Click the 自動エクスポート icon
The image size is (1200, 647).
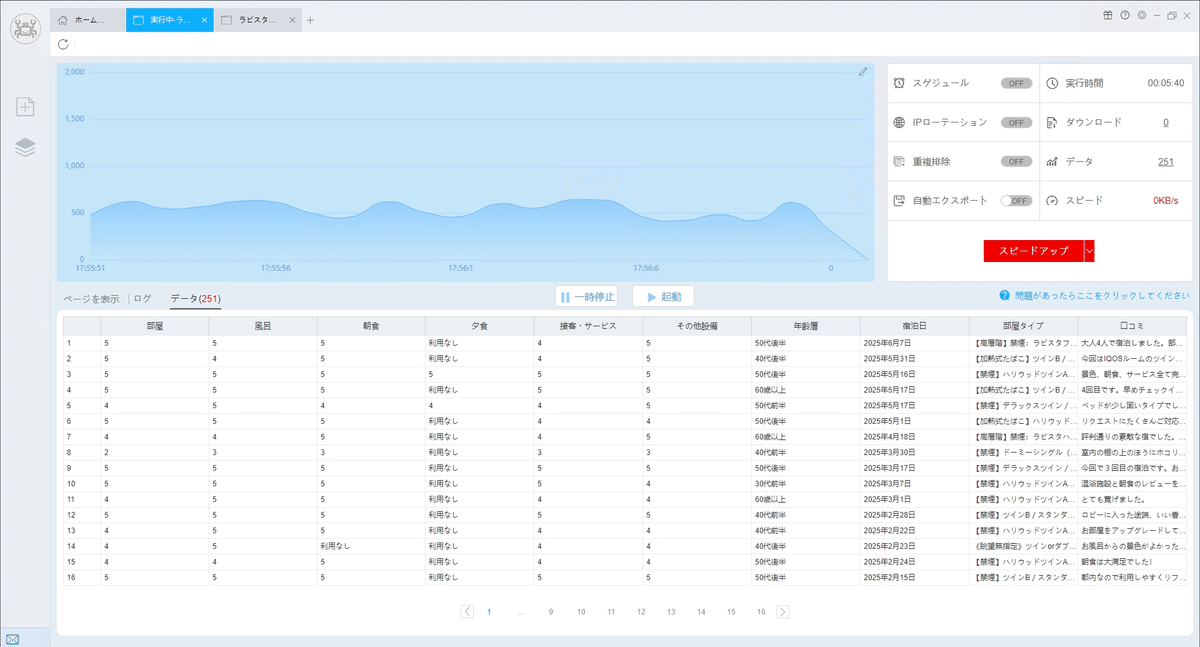coord(900,200)
